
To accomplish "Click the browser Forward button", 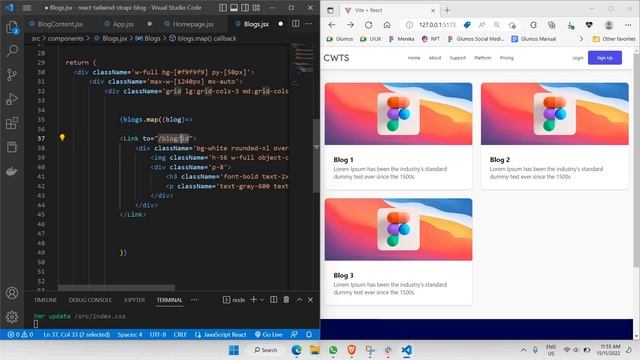I will pos(350,25).
